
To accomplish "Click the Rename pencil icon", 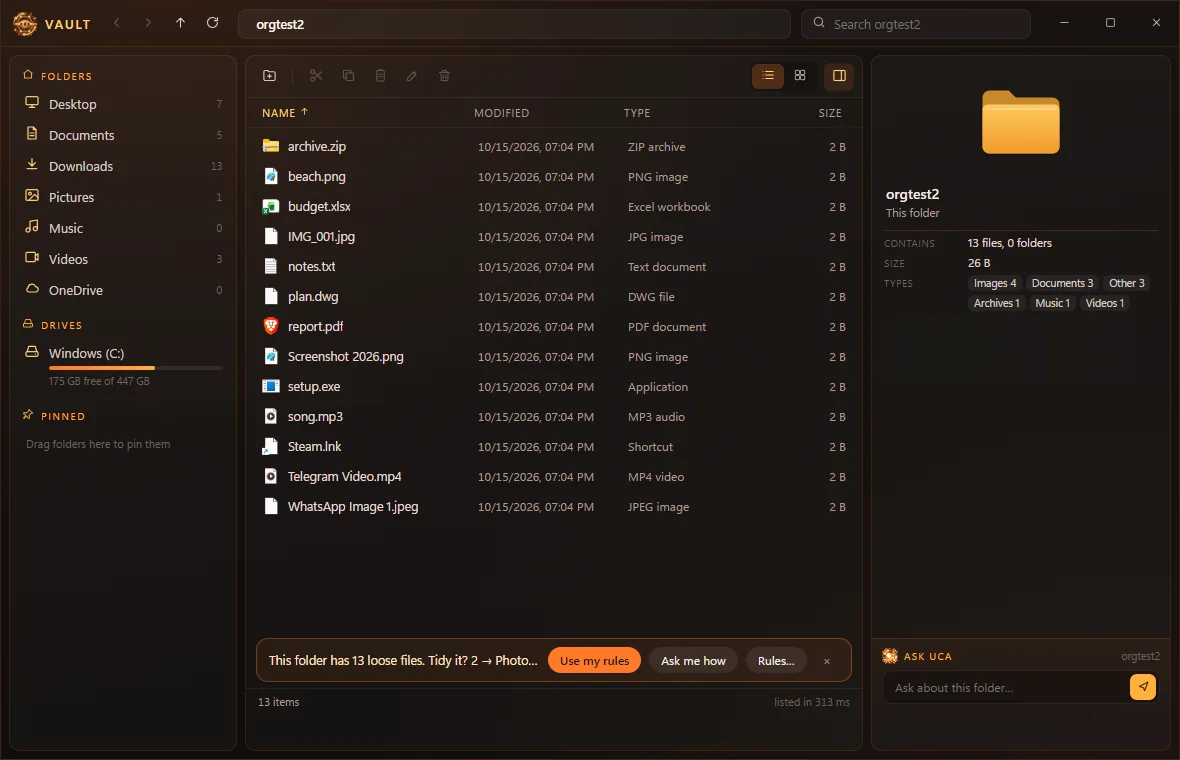I will coord(412,75).
